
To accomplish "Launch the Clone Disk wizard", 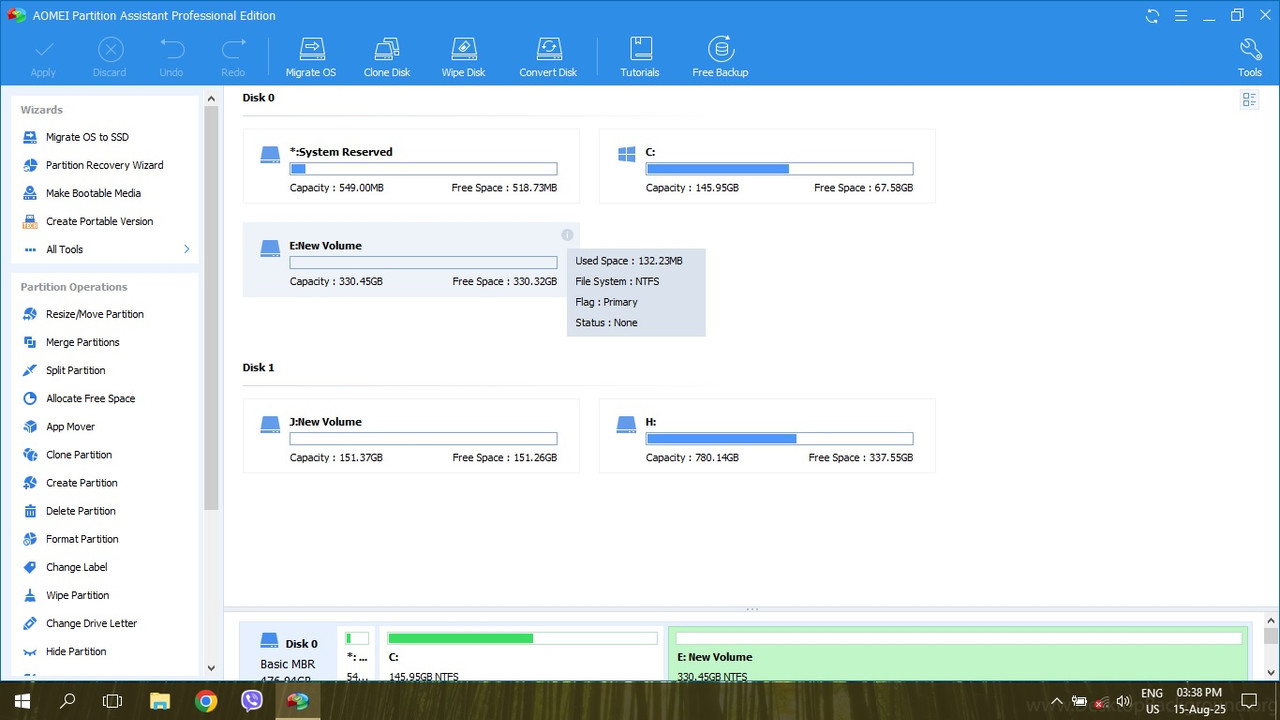I will point(387,57).
